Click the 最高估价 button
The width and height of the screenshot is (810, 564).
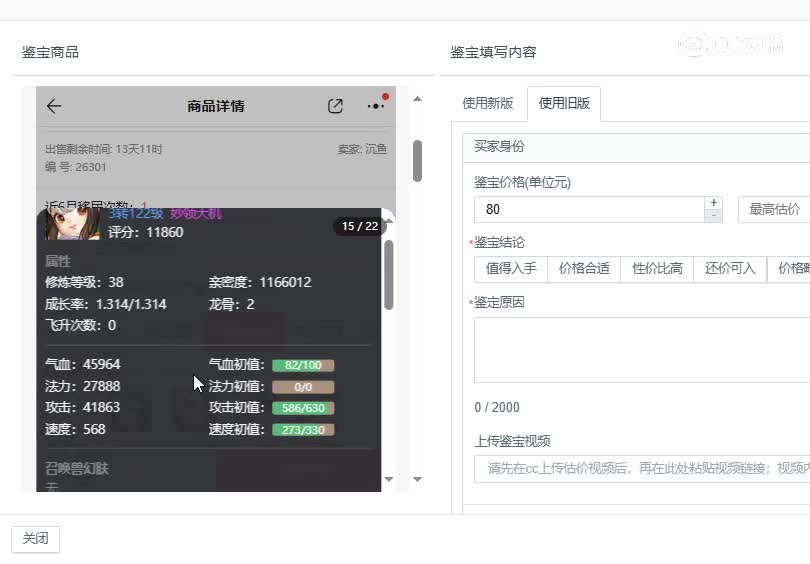click(x=774, y=209)
